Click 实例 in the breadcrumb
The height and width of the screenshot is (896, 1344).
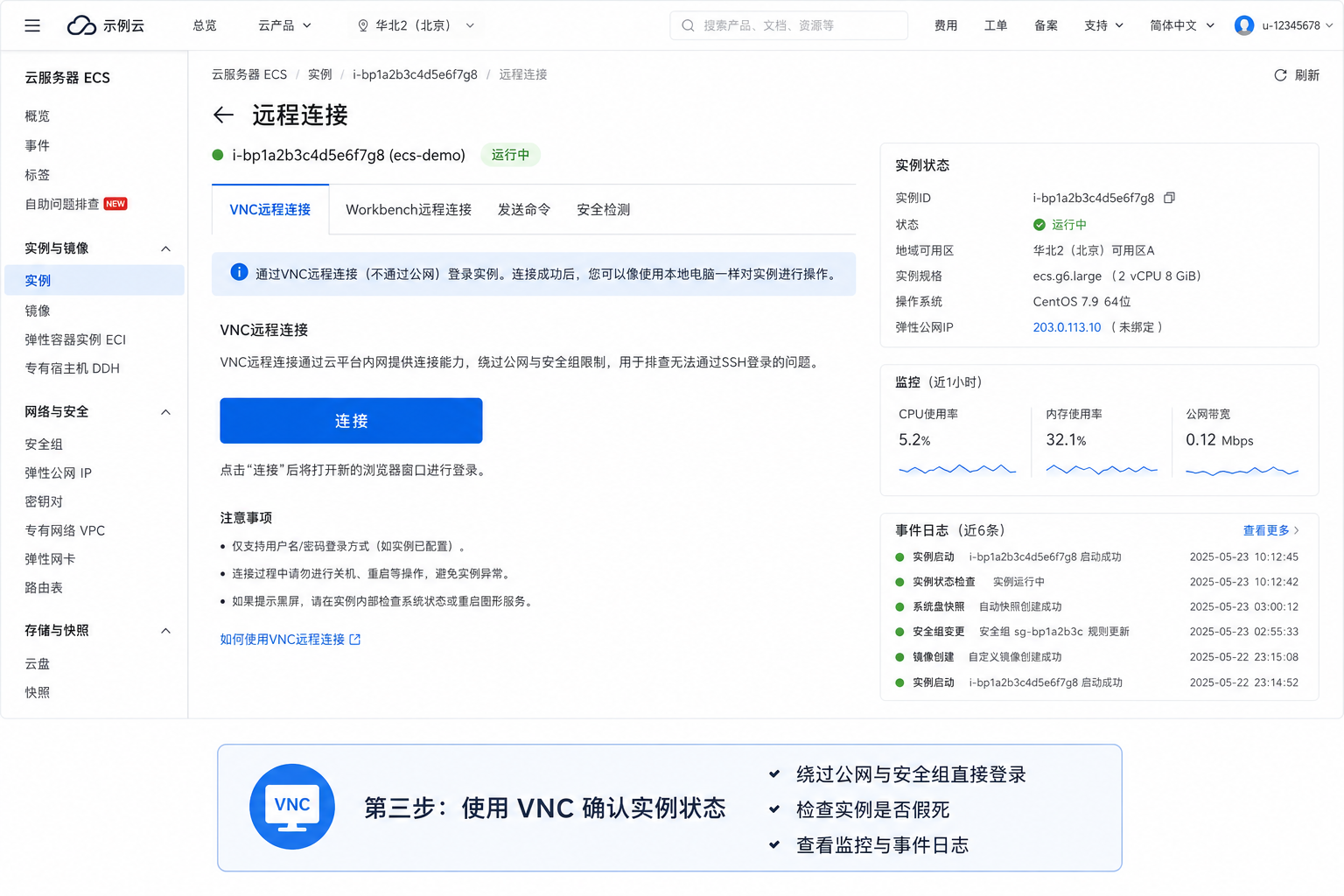[320, 74]
